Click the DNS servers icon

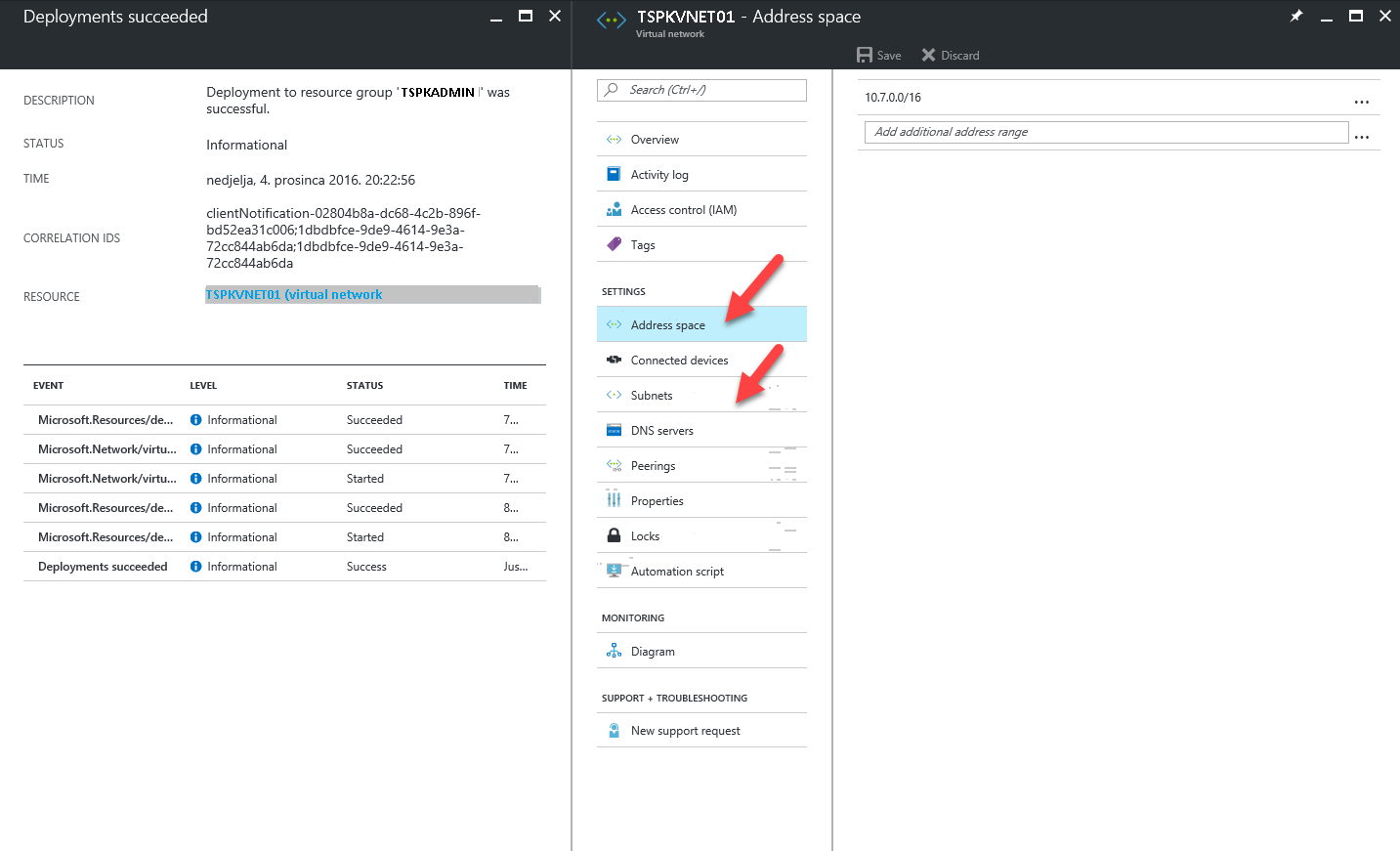614,430
